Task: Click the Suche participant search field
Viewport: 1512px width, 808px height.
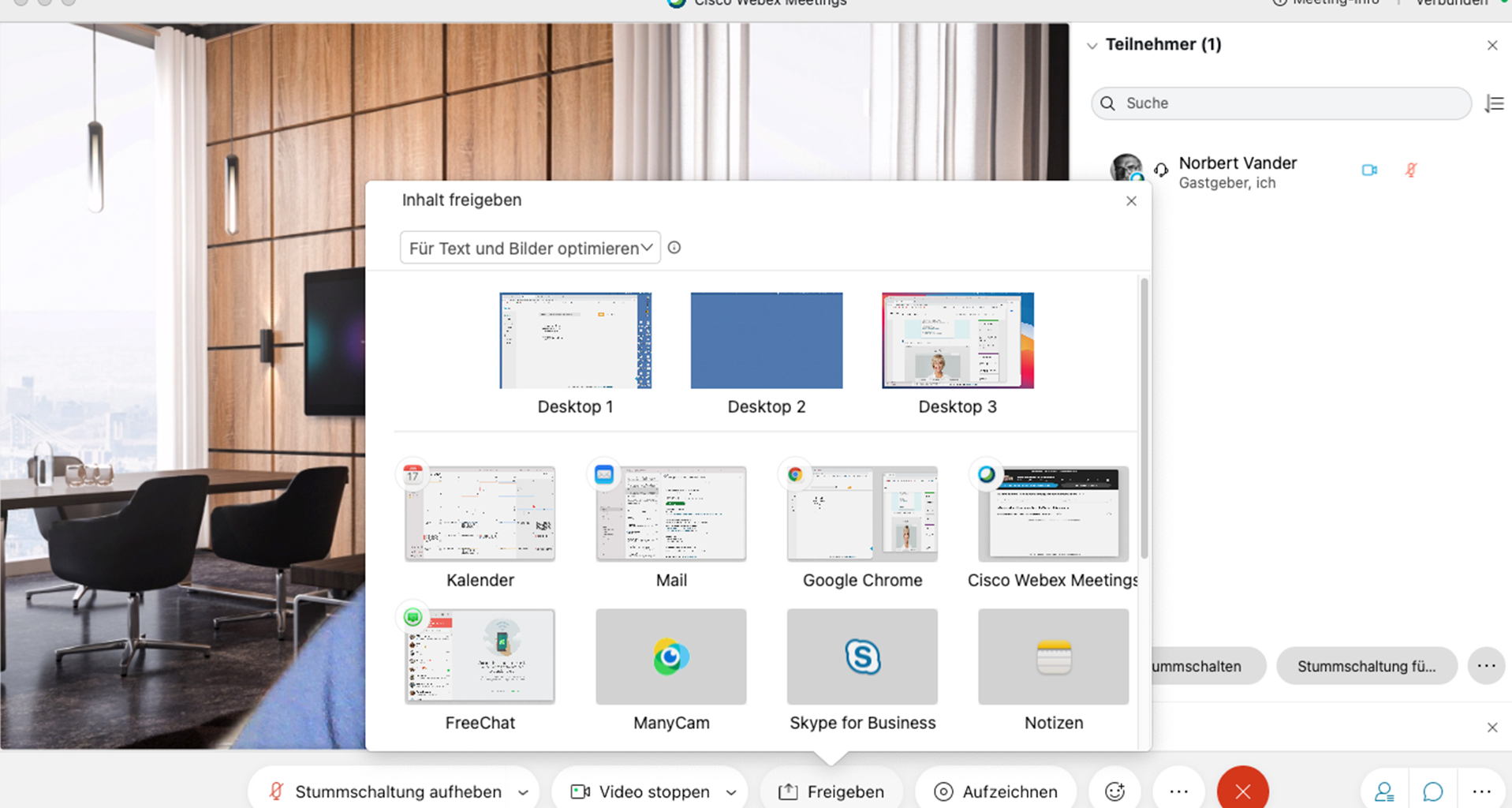Action: (1281, 103)
